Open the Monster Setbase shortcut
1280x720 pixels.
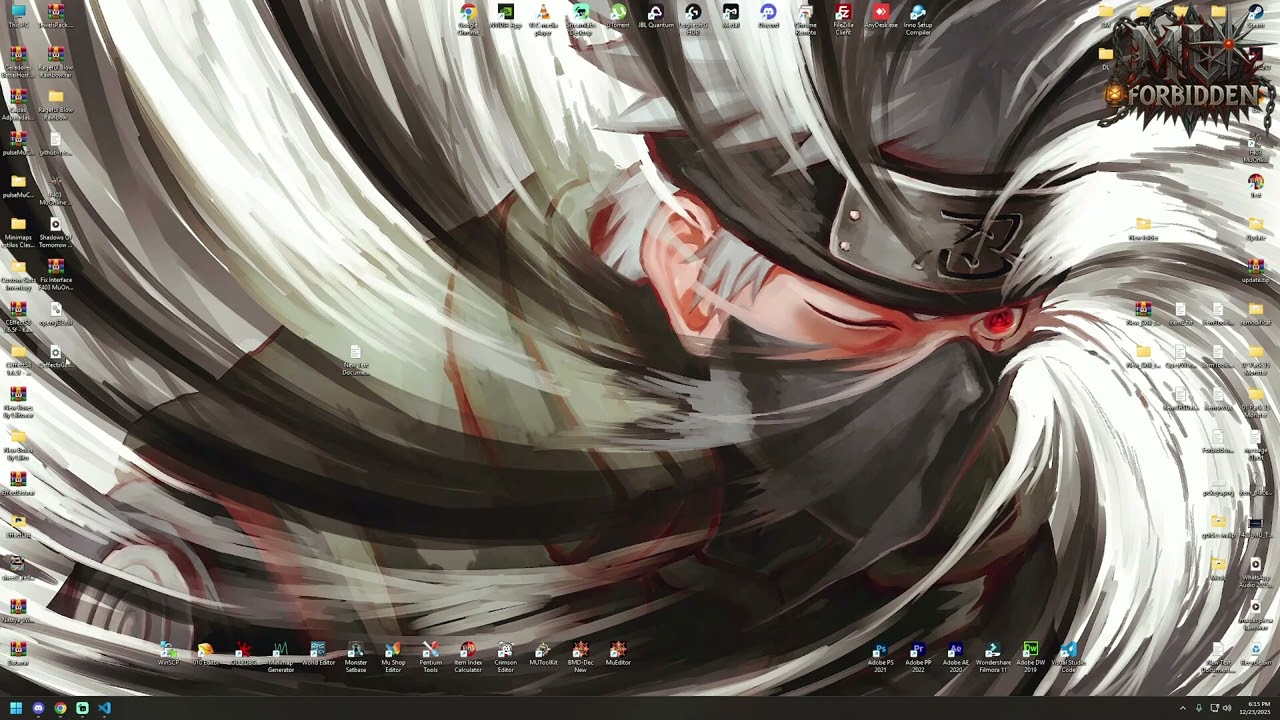click(x=356, y=657)
